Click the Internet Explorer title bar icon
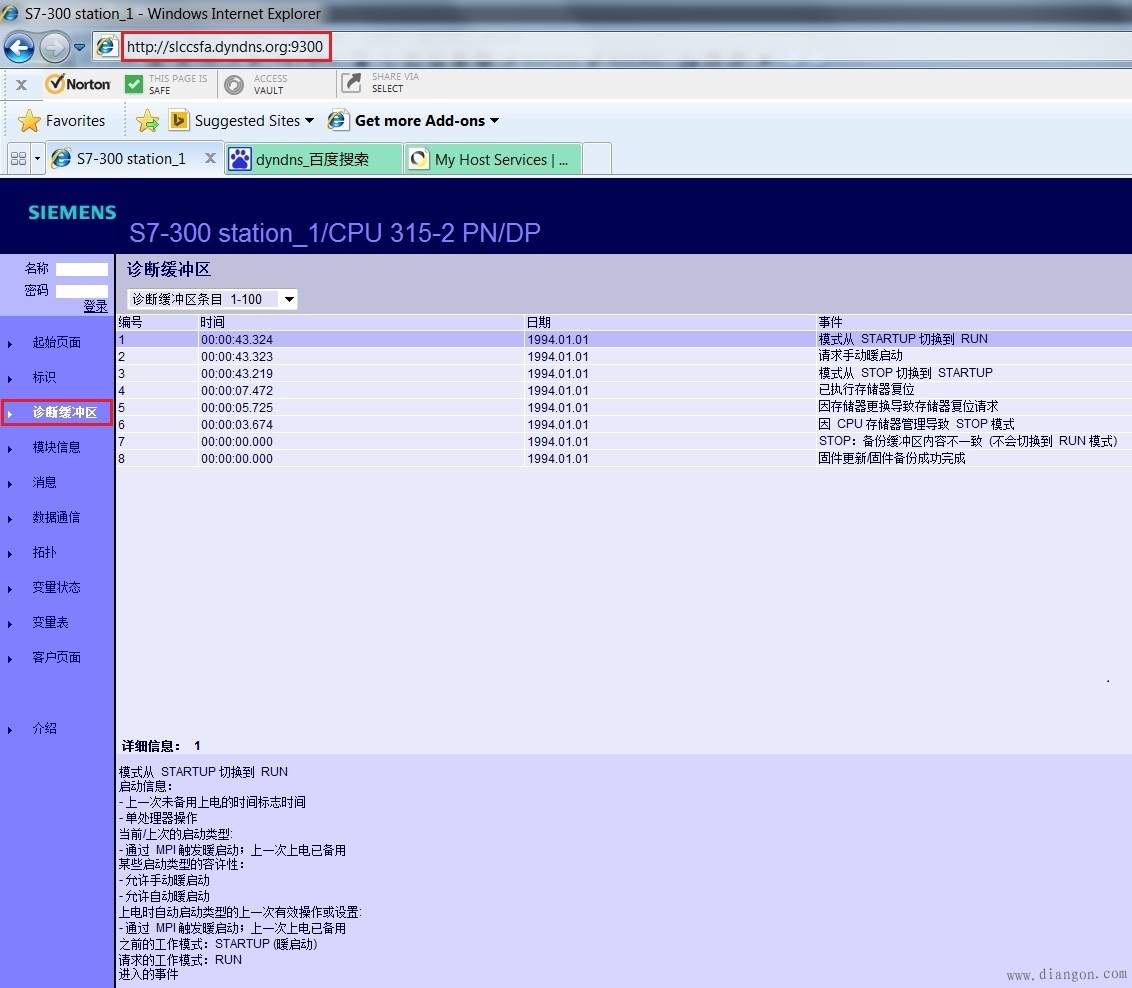1132x988 pixels. click(x=10, y=13)
